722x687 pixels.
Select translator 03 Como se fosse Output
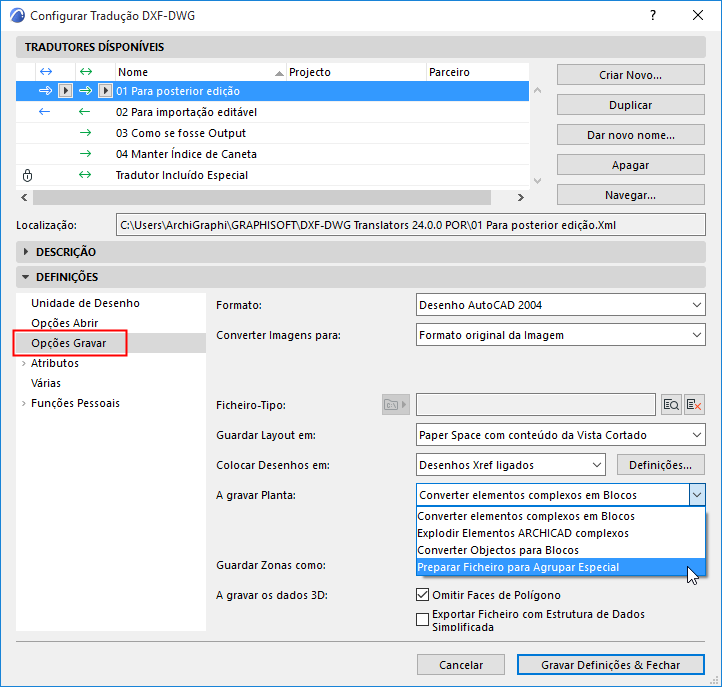(272, 133)
